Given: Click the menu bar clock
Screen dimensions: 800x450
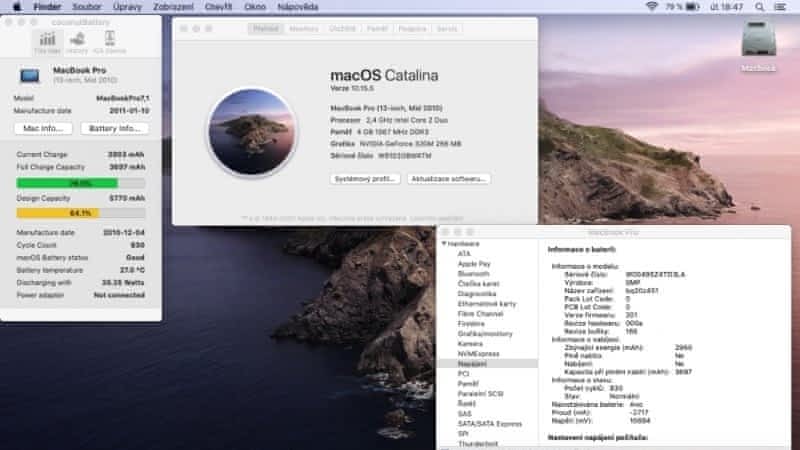Looking at the screenshot, I should coord(727,7).
